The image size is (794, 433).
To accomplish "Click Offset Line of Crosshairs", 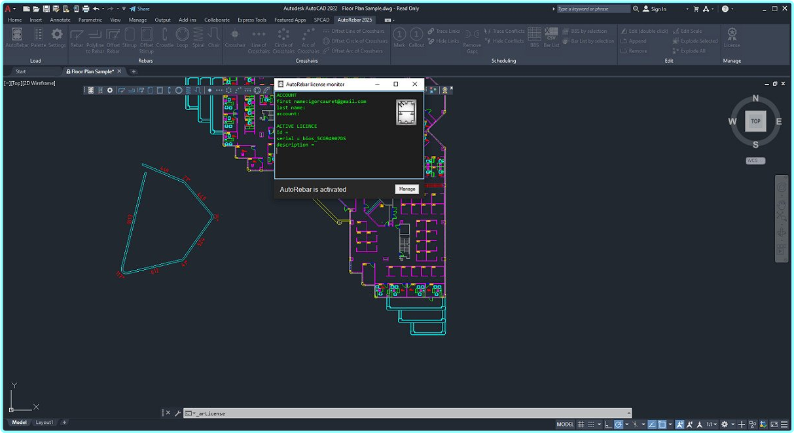I will [354, 31].
